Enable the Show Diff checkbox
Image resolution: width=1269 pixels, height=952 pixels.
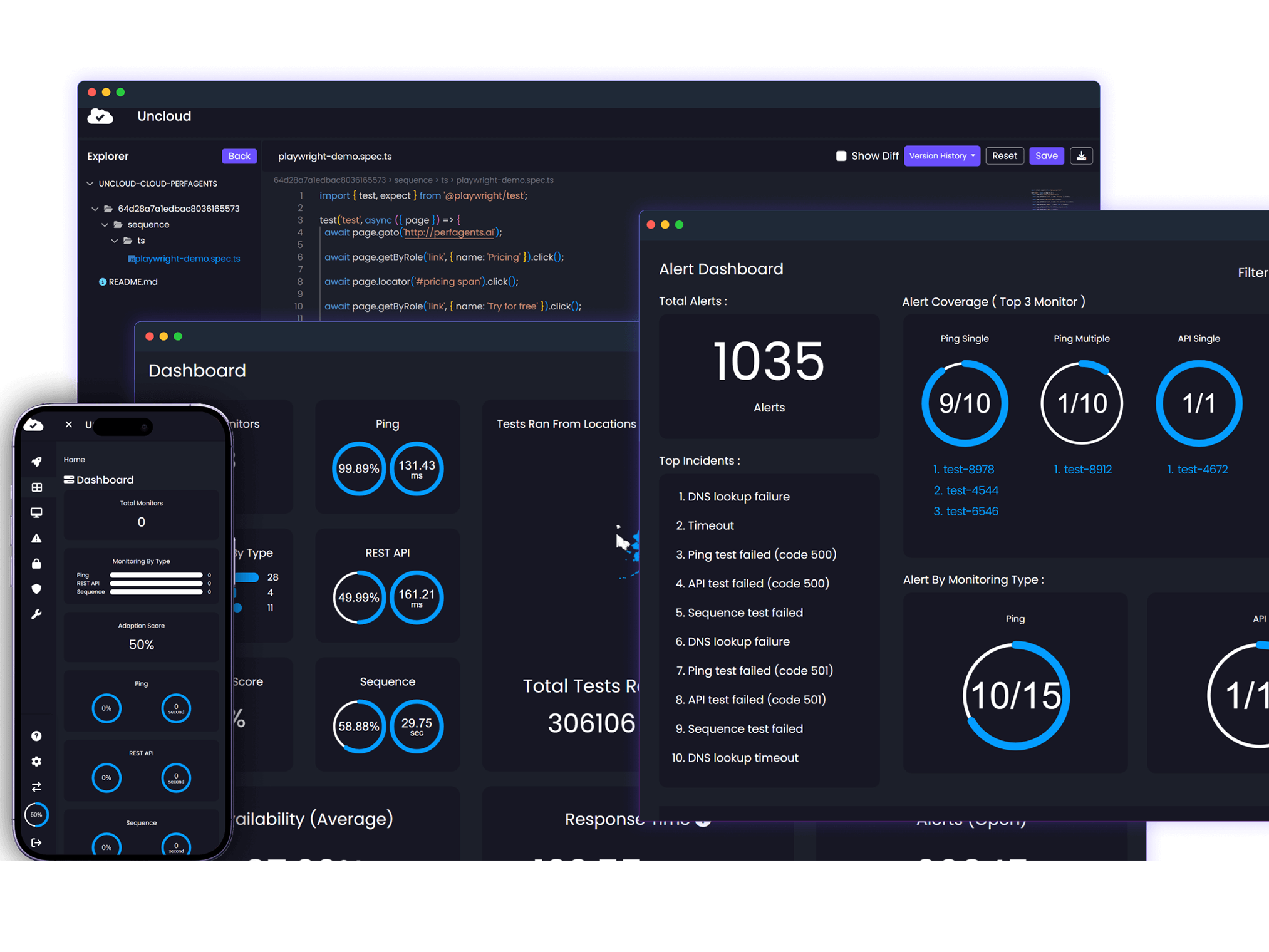click(841, 156)
